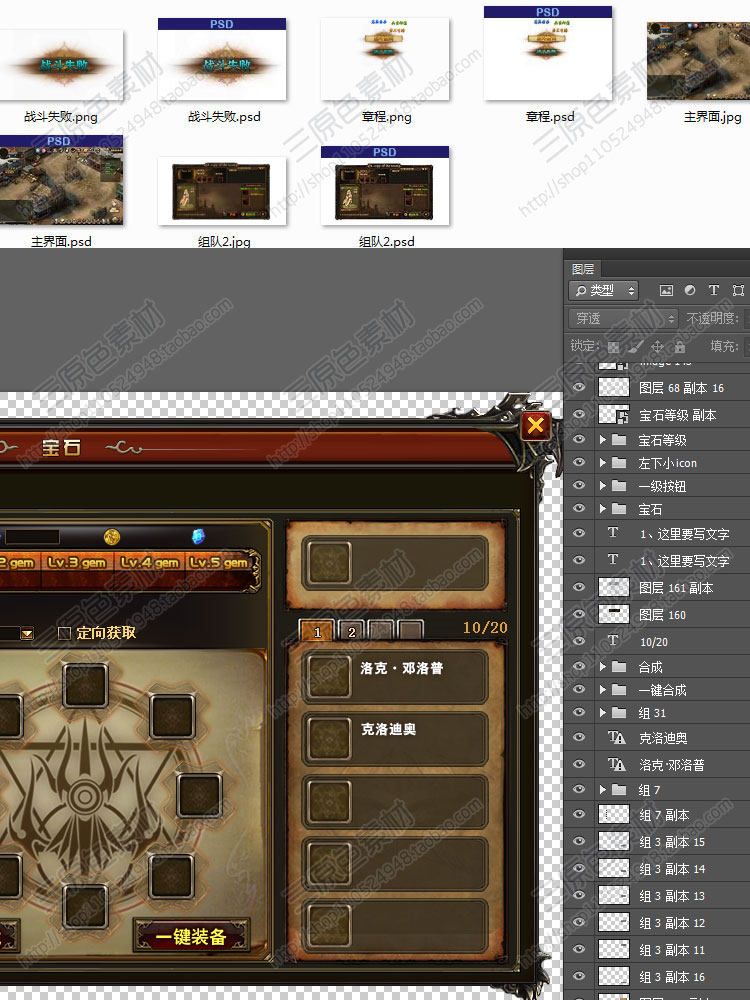
Task: Hide the 图层 160 layer
Action: click(579, 614)
